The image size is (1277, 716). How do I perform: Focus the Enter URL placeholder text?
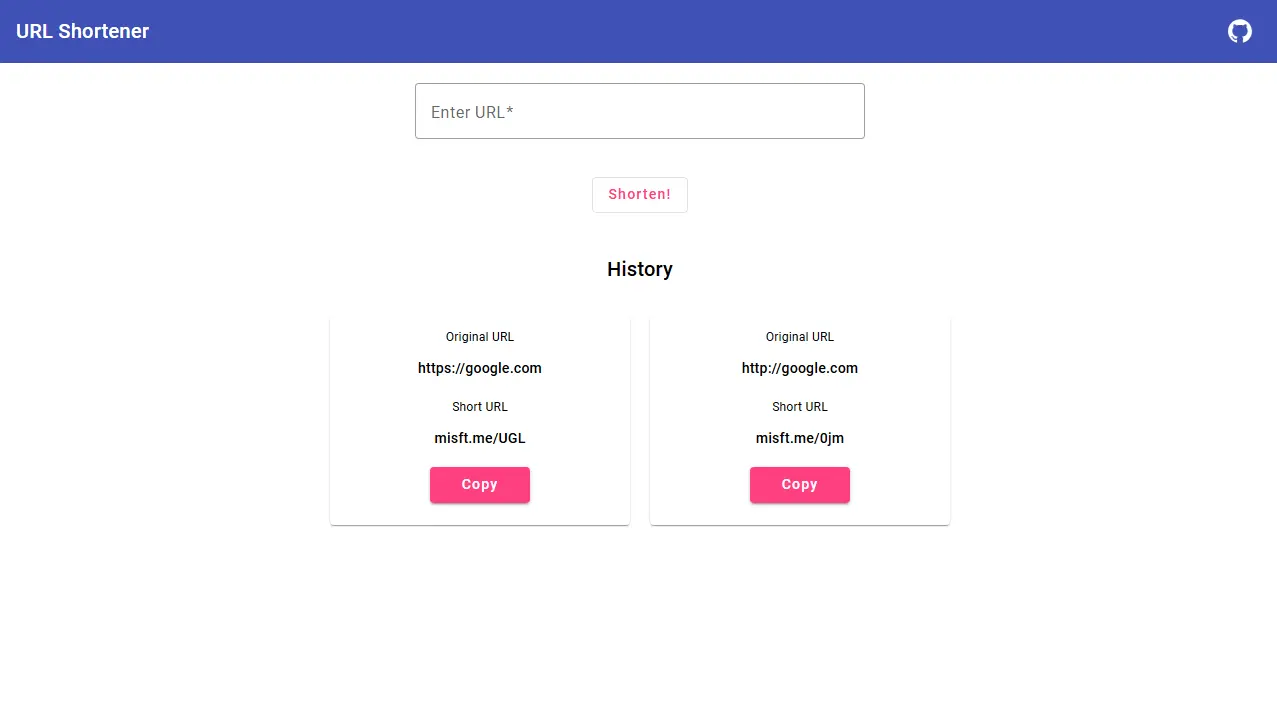coord(471,112)
